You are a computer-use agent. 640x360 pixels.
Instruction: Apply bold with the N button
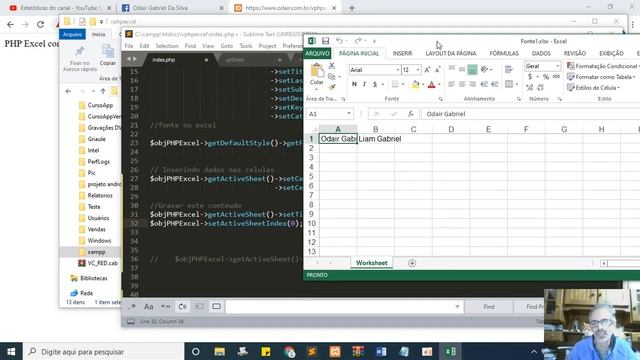coord(354,84)
